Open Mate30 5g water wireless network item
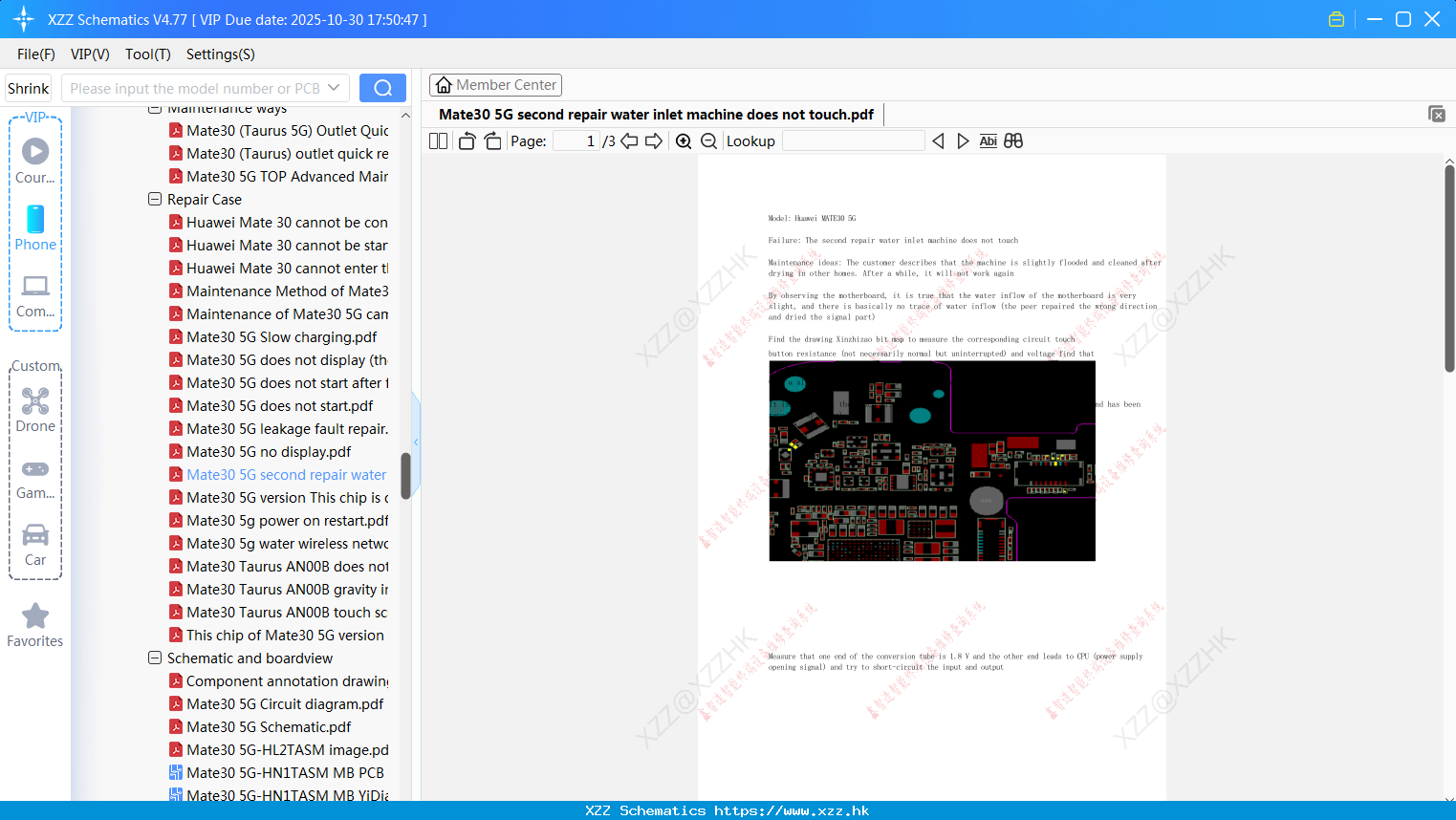Viewport: 1456px width, 820px height. [279, 544]
